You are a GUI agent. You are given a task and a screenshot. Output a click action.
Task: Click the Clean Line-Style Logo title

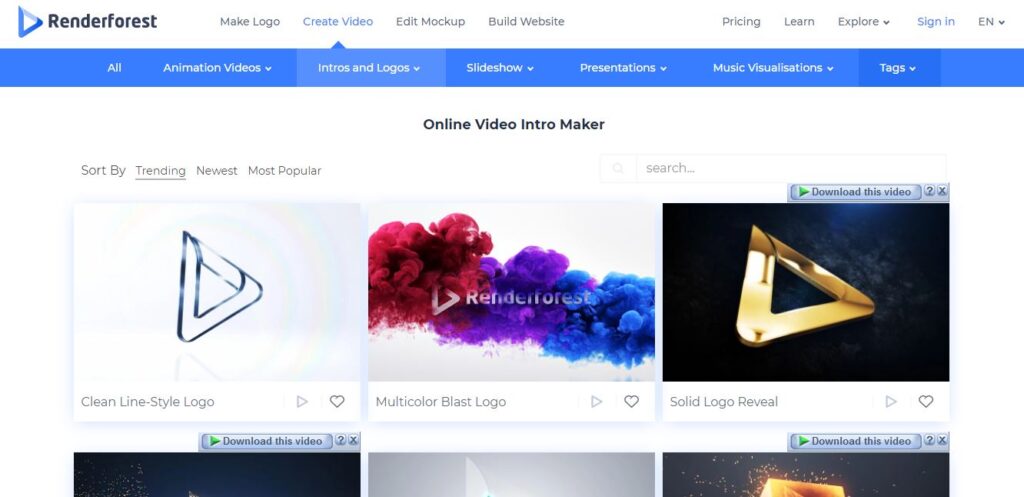coord(148,402)
